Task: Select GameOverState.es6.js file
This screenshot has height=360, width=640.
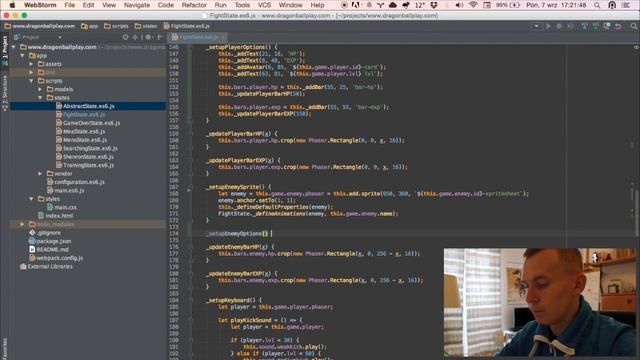Action: (91, 123)
